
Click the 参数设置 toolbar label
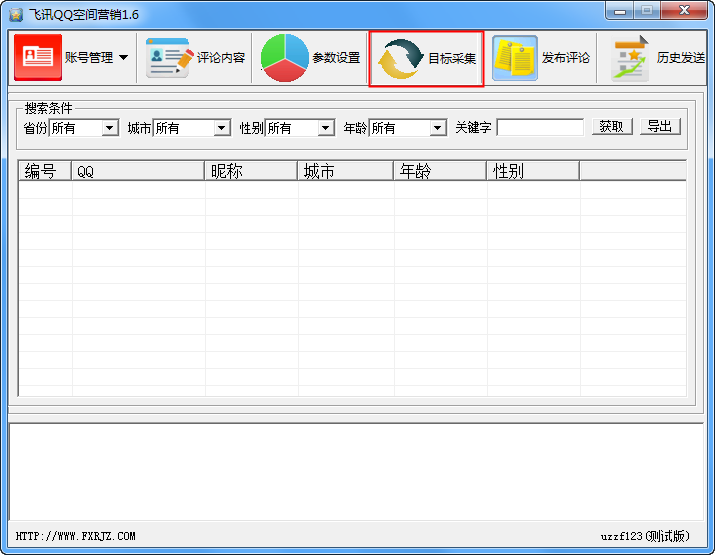pos(336,57)
